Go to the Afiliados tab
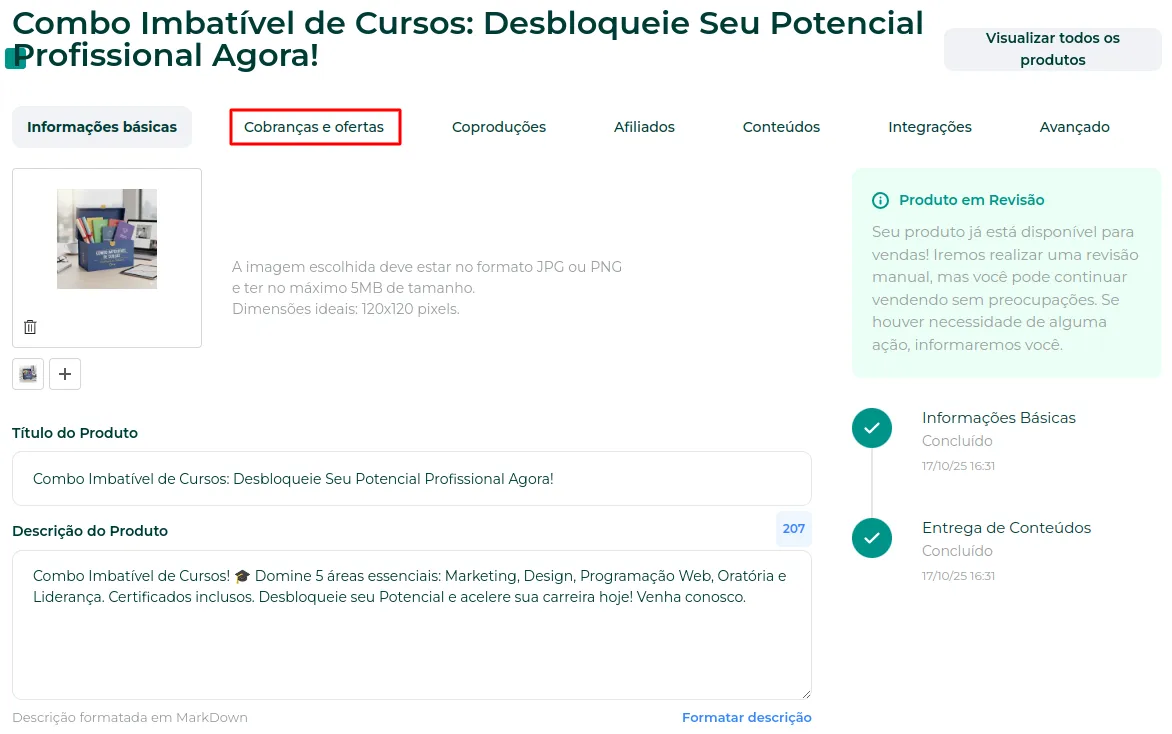This screenshot has width=1172, height=734. (x=644, y=127)
